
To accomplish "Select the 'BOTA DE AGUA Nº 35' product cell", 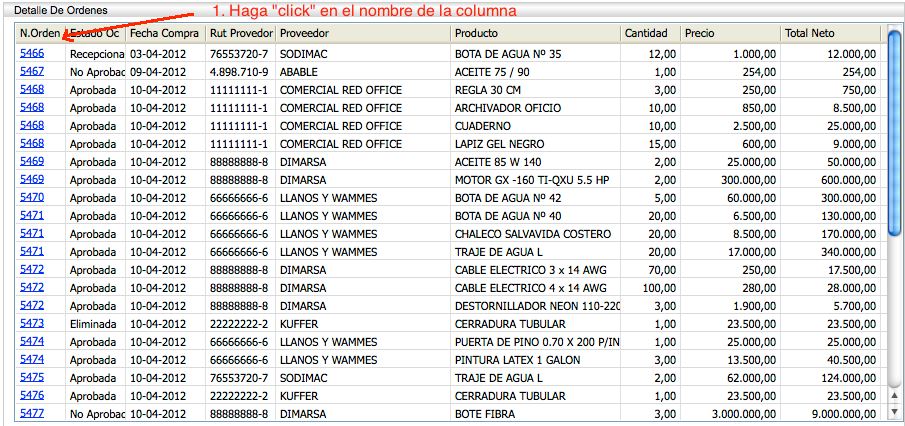I will tap(536, 54).
